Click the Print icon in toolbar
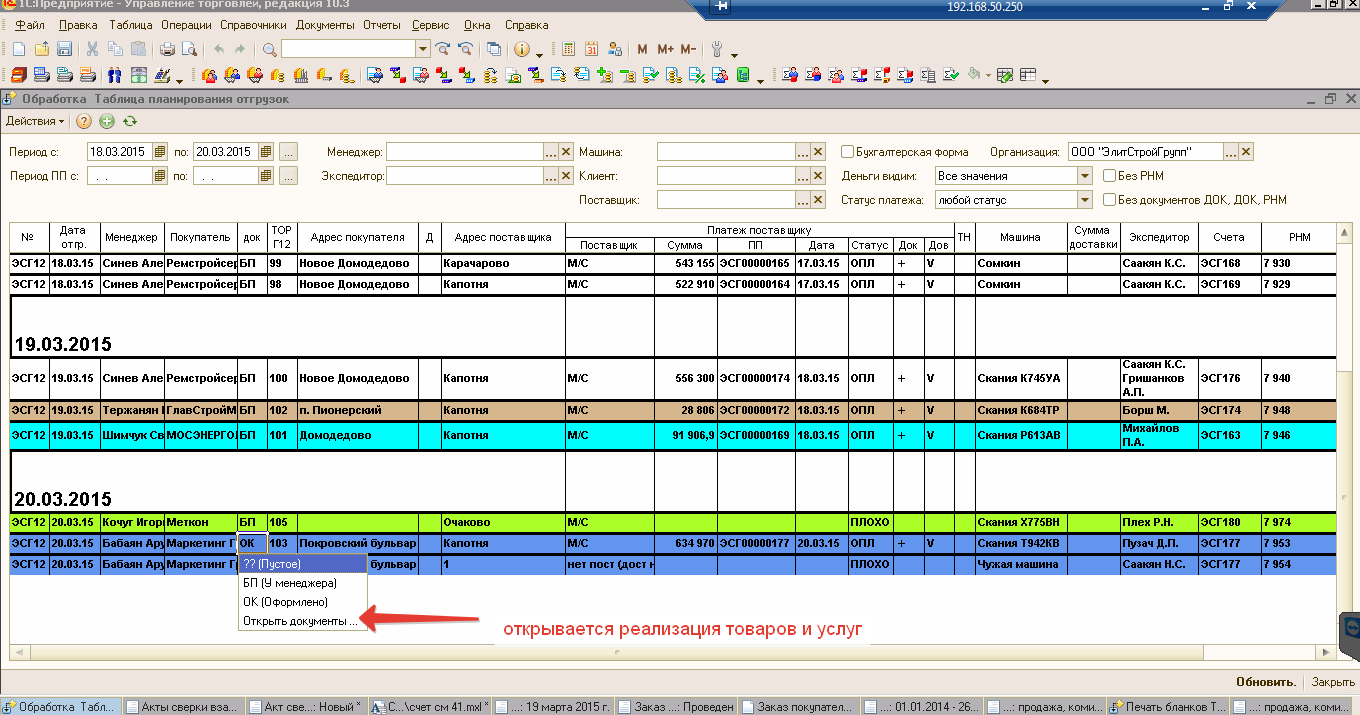This screenshot has width=1360, height=715. (x=167, y=49)
